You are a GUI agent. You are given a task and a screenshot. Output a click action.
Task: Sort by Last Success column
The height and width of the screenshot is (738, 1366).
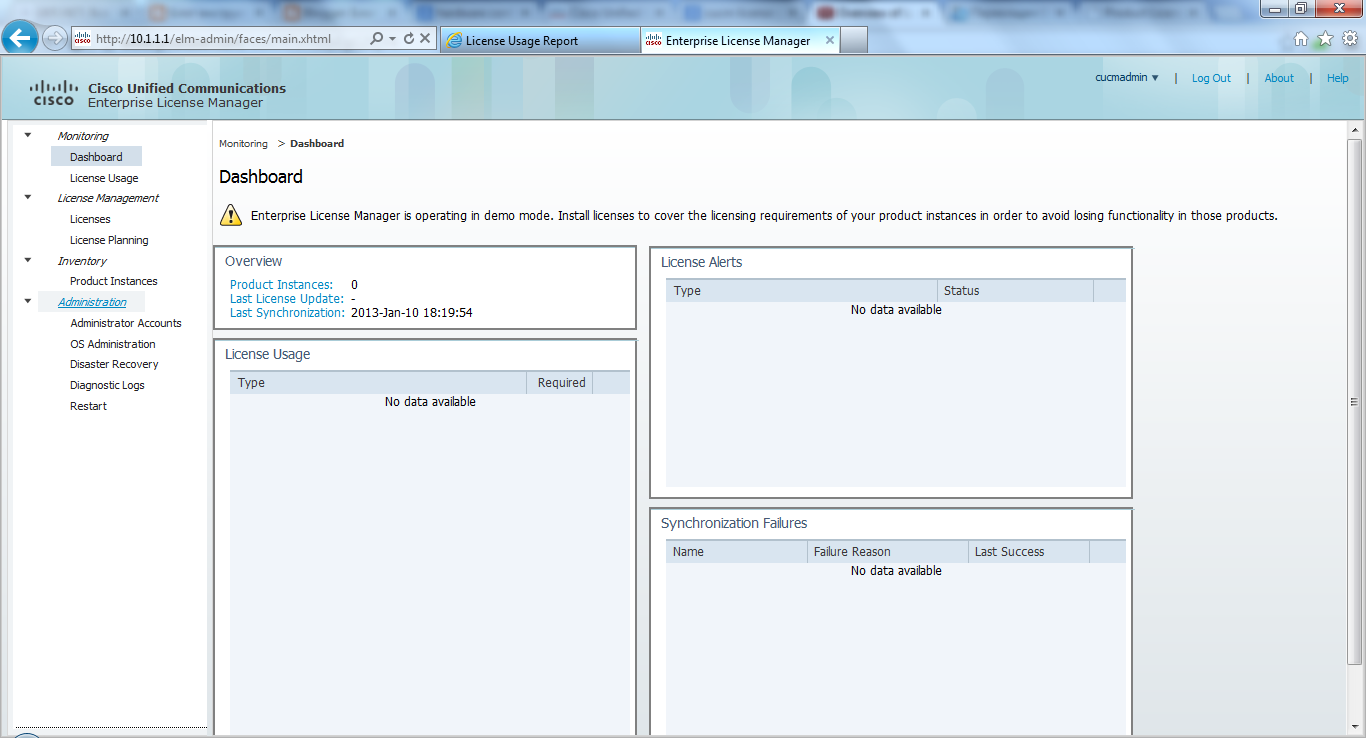[1028, 552]
